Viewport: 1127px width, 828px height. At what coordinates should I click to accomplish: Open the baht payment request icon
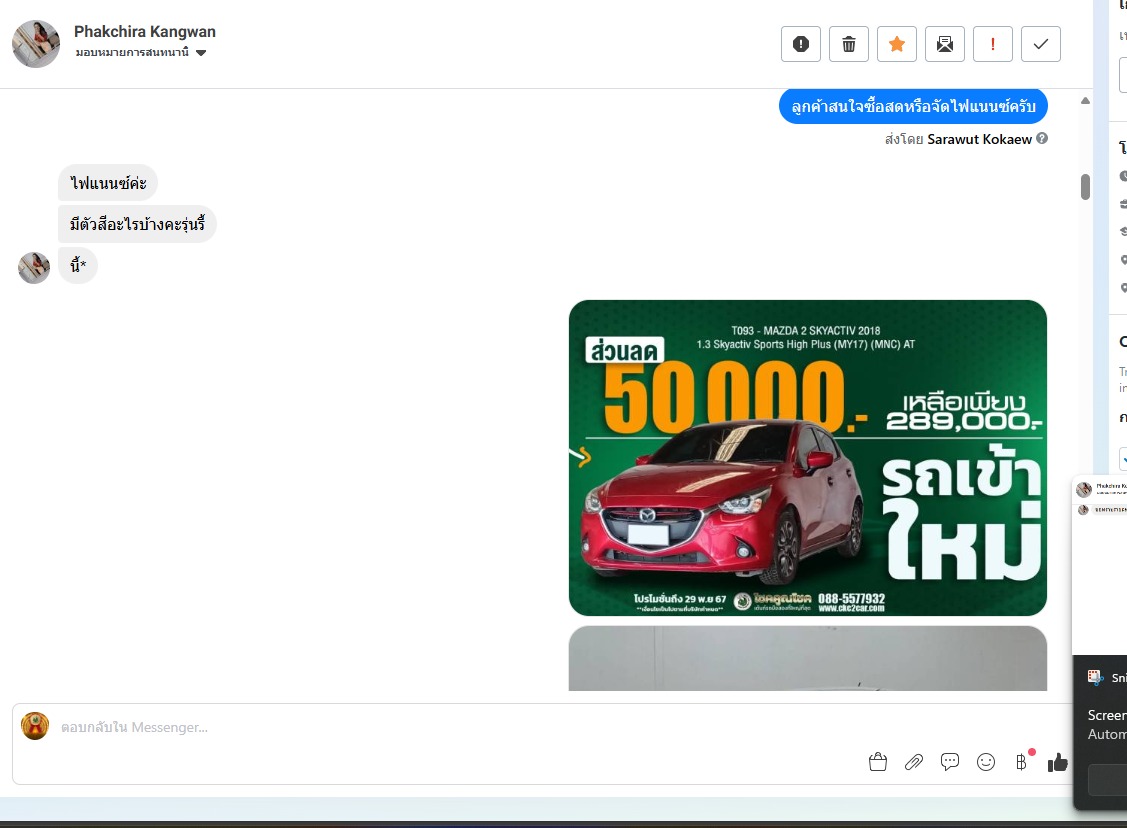point(1022,762)
